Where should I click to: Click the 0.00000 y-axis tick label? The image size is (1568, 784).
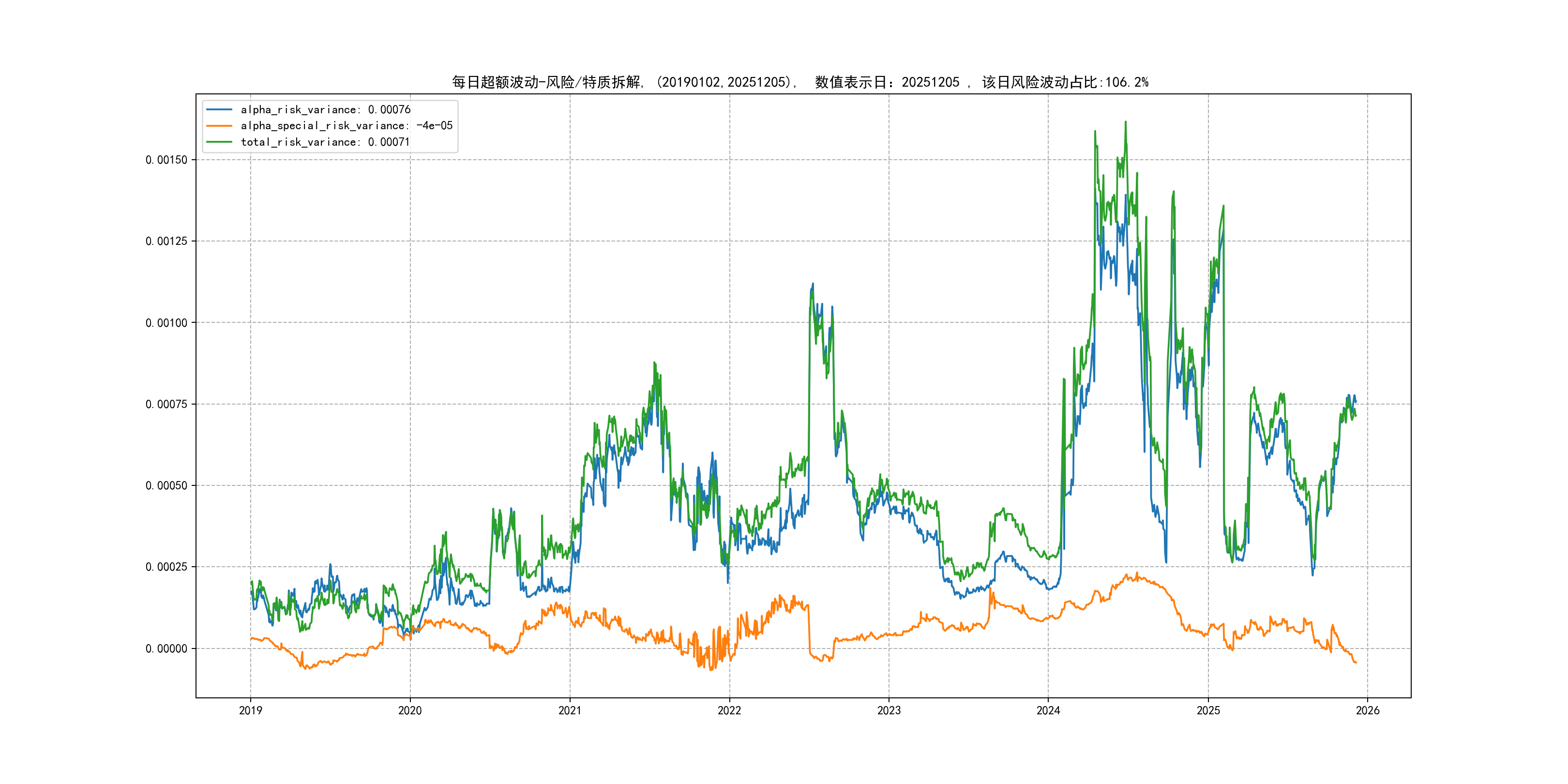coord(166,649)
